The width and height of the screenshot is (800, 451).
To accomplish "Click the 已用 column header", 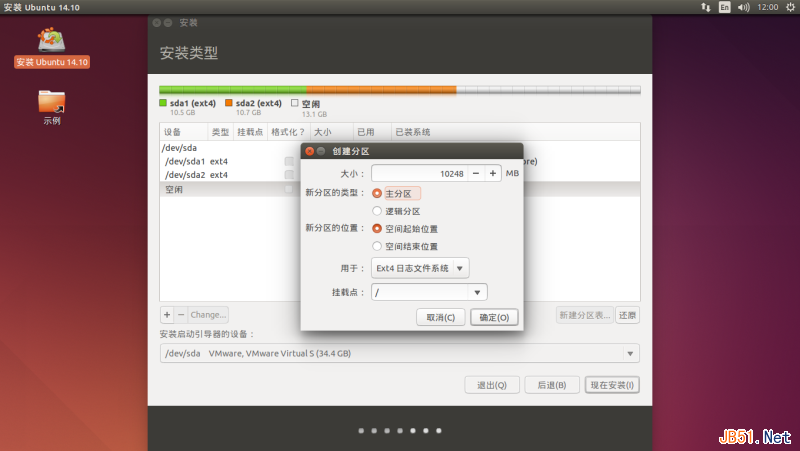I will [x=372, y=132].
